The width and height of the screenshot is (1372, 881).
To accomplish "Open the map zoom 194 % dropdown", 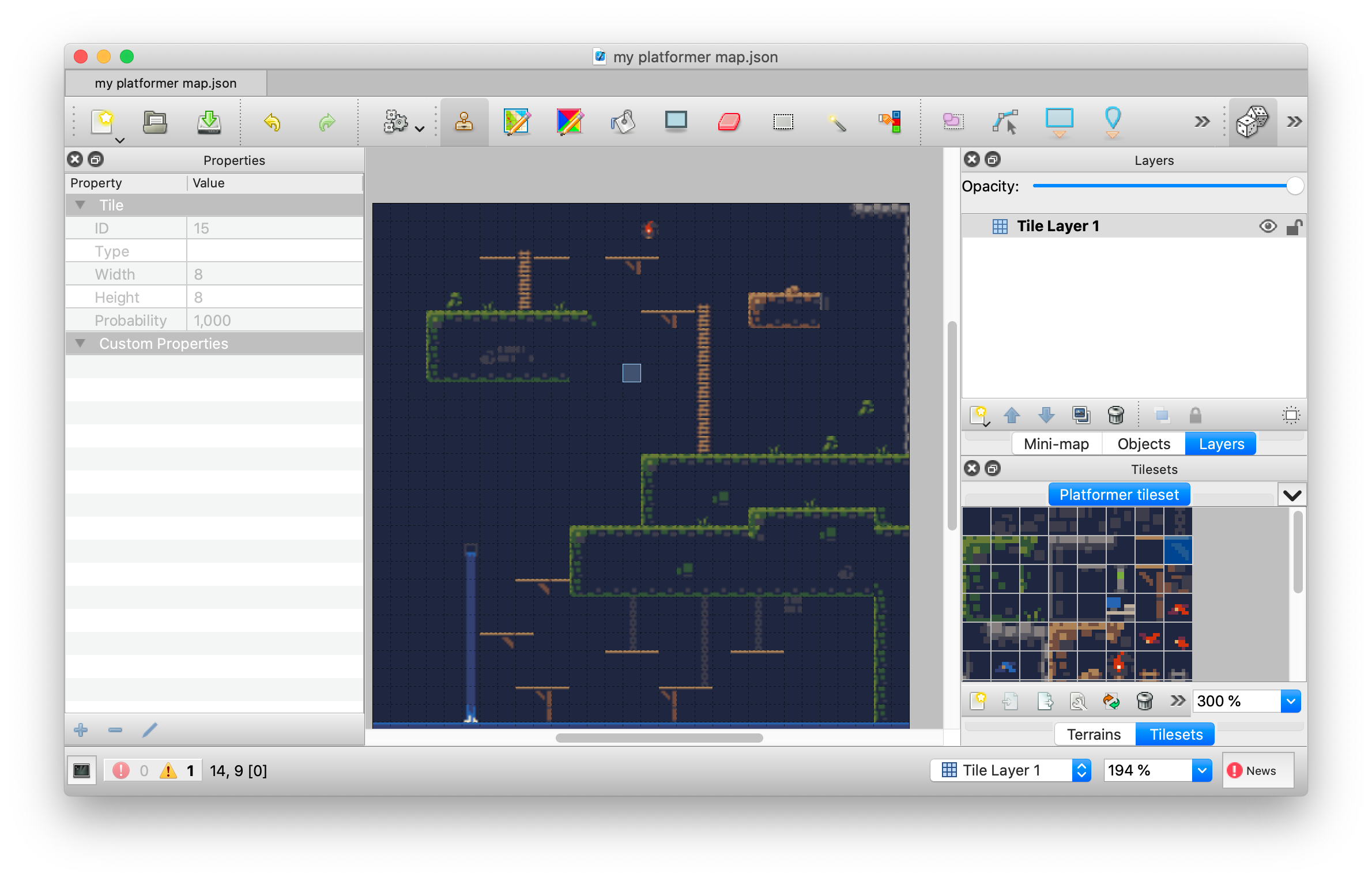I will [1201, 770].
